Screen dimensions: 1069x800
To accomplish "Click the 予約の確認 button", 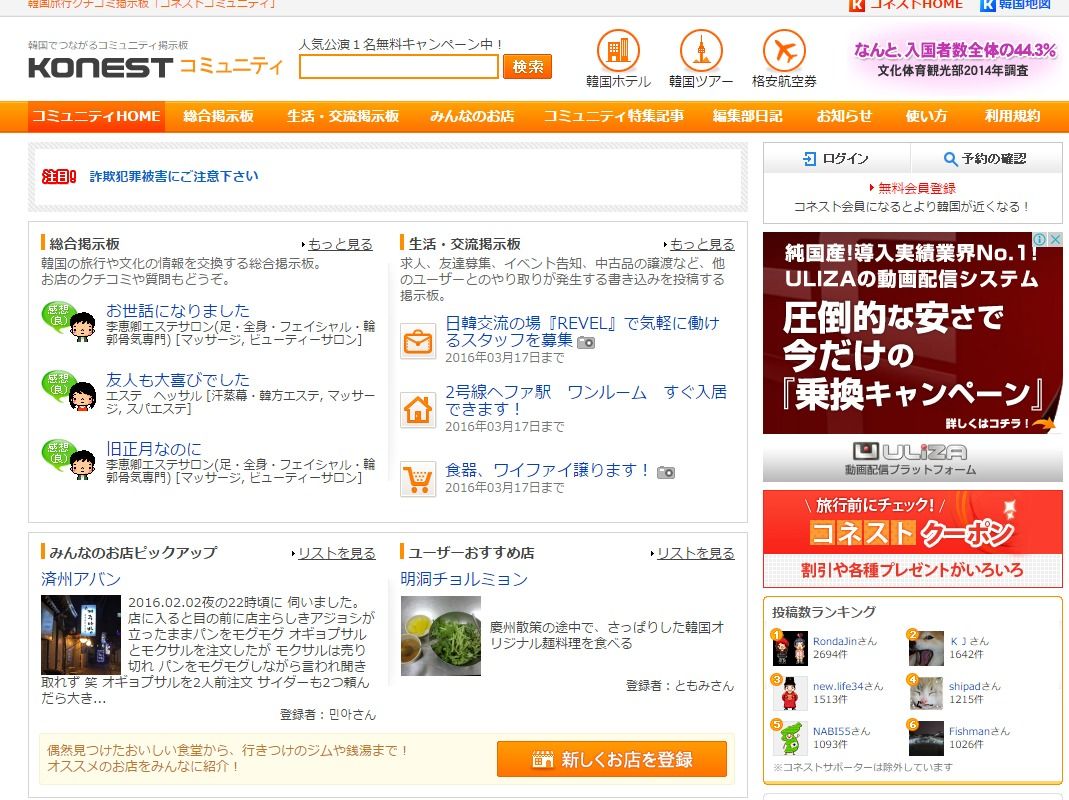I will click(x=986, y=158).
